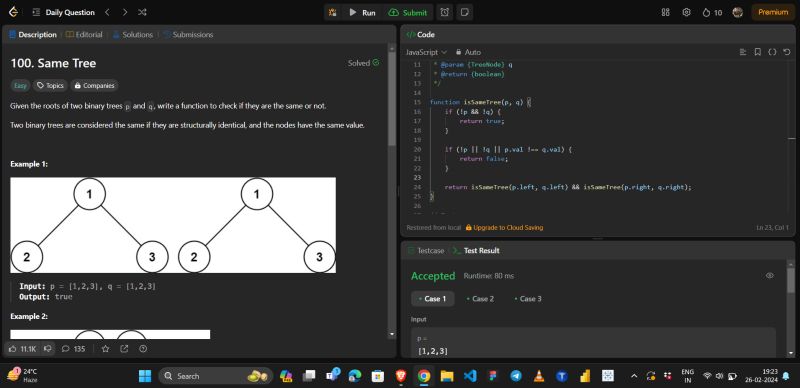800x388 pixels.
Task: Click the share external link icon
Action: tap(124, 349)
